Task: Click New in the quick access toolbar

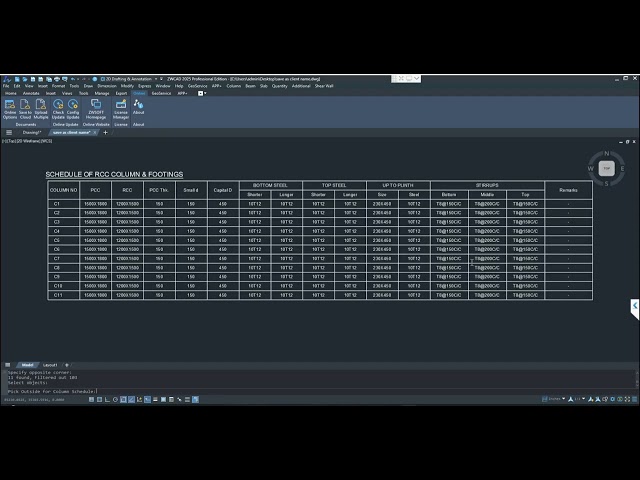Action: (17, 79)
